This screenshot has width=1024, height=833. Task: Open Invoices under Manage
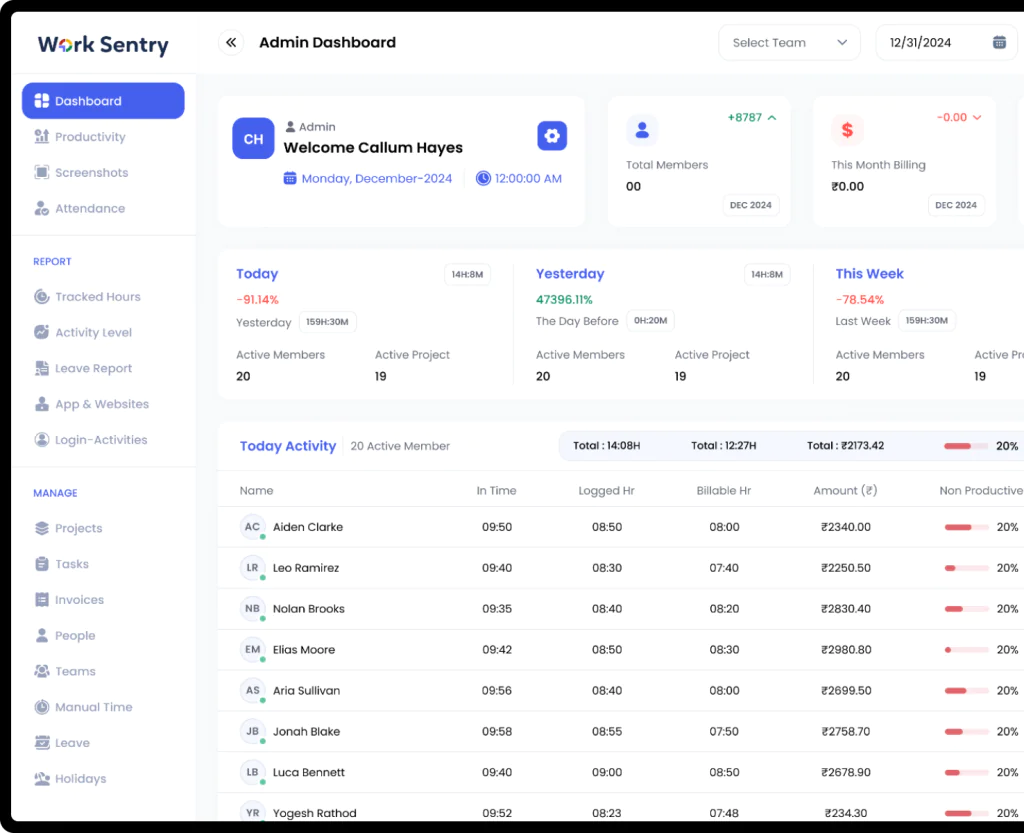pos(79,600)
